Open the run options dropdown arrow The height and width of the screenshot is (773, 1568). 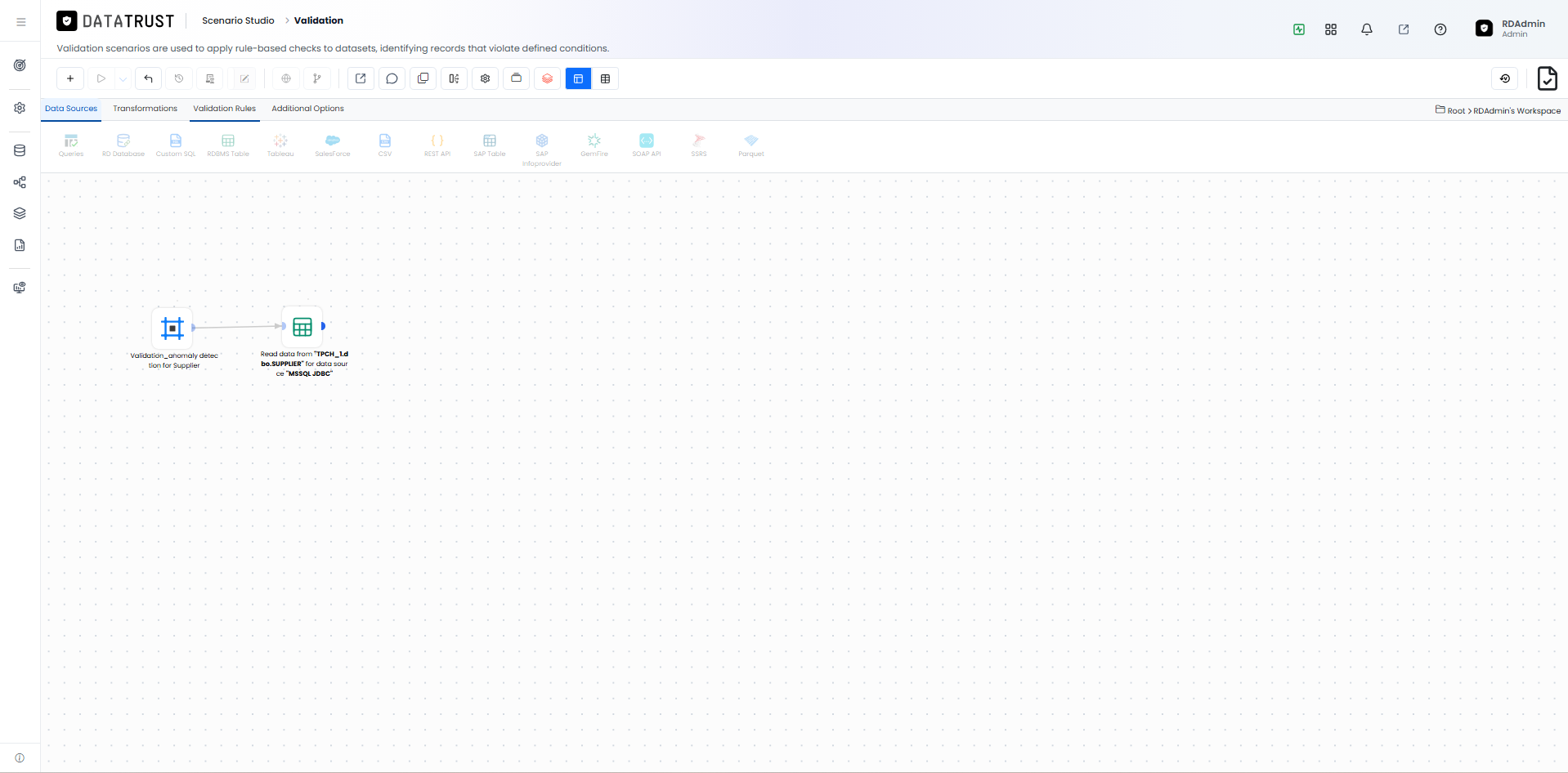tap(123, 78)
